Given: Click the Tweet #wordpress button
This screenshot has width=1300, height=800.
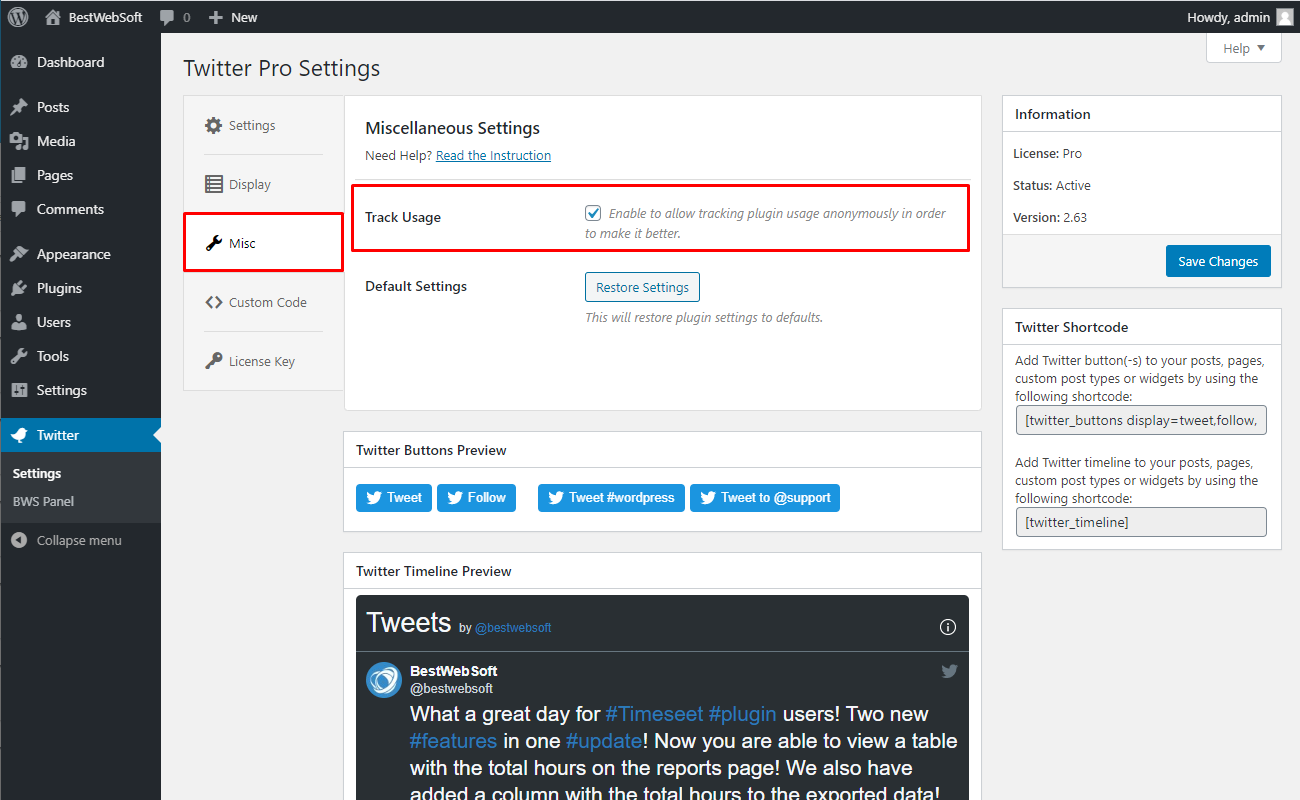Looking at the screenshot, I should click(x=611, y=498).
